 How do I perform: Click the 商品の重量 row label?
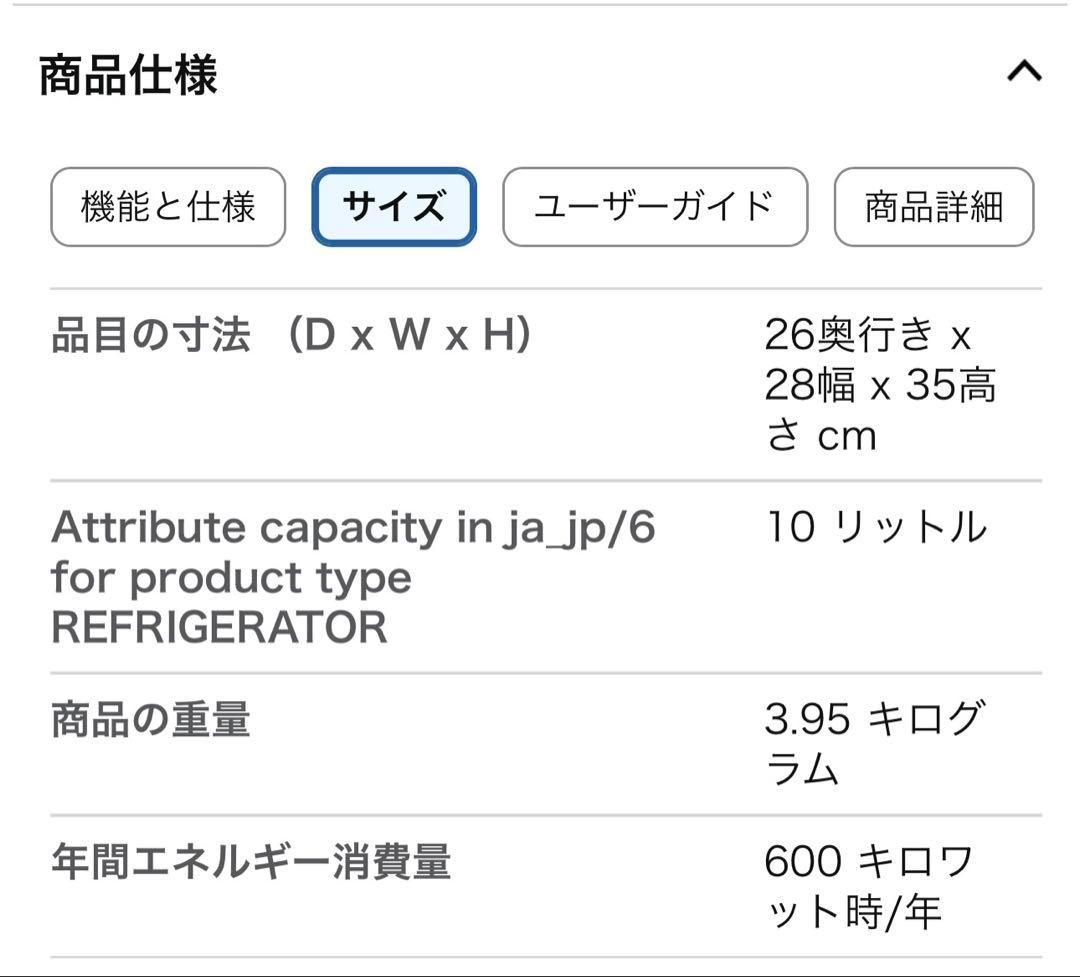tap(150, 720)
